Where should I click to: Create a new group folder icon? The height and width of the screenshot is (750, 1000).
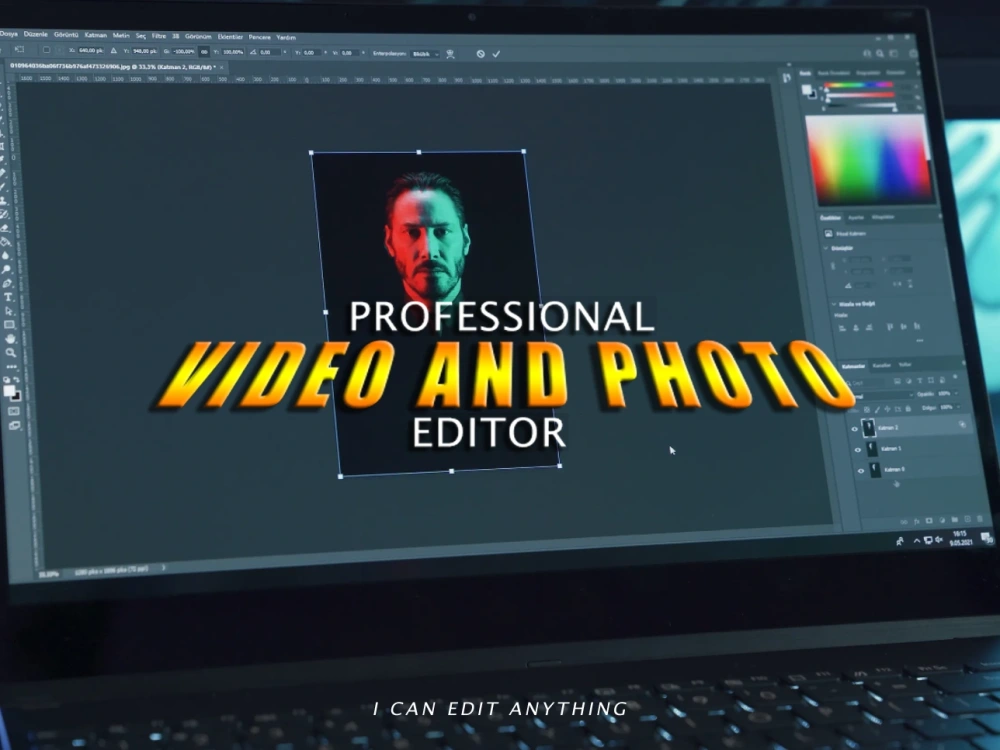coord(955,520)
